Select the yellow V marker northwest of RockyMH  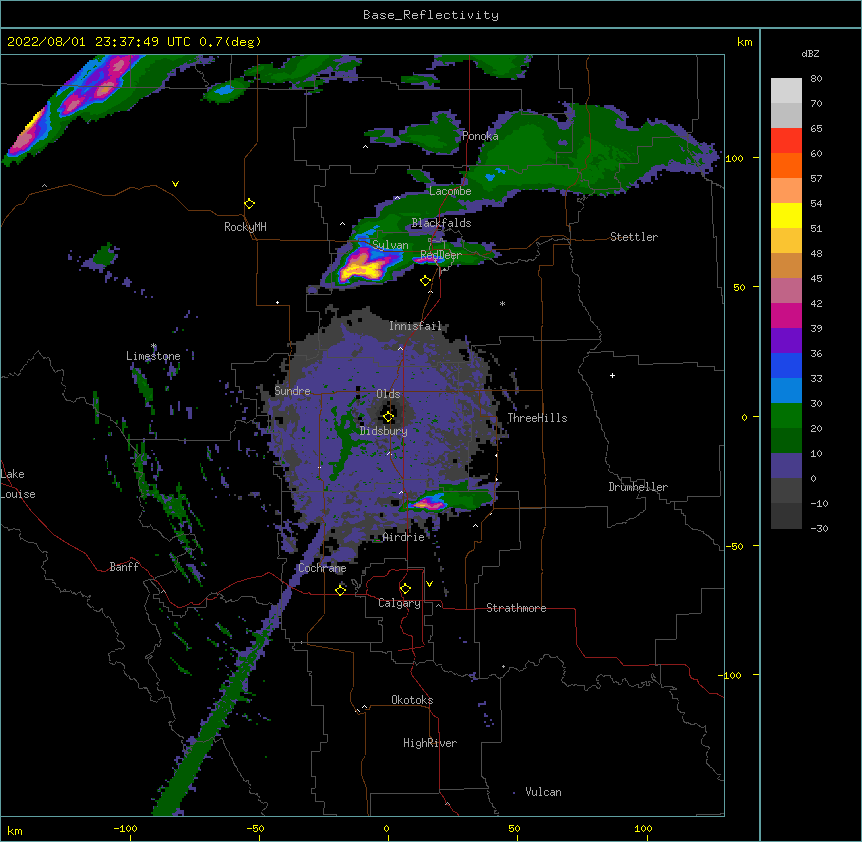click(175, 184)
